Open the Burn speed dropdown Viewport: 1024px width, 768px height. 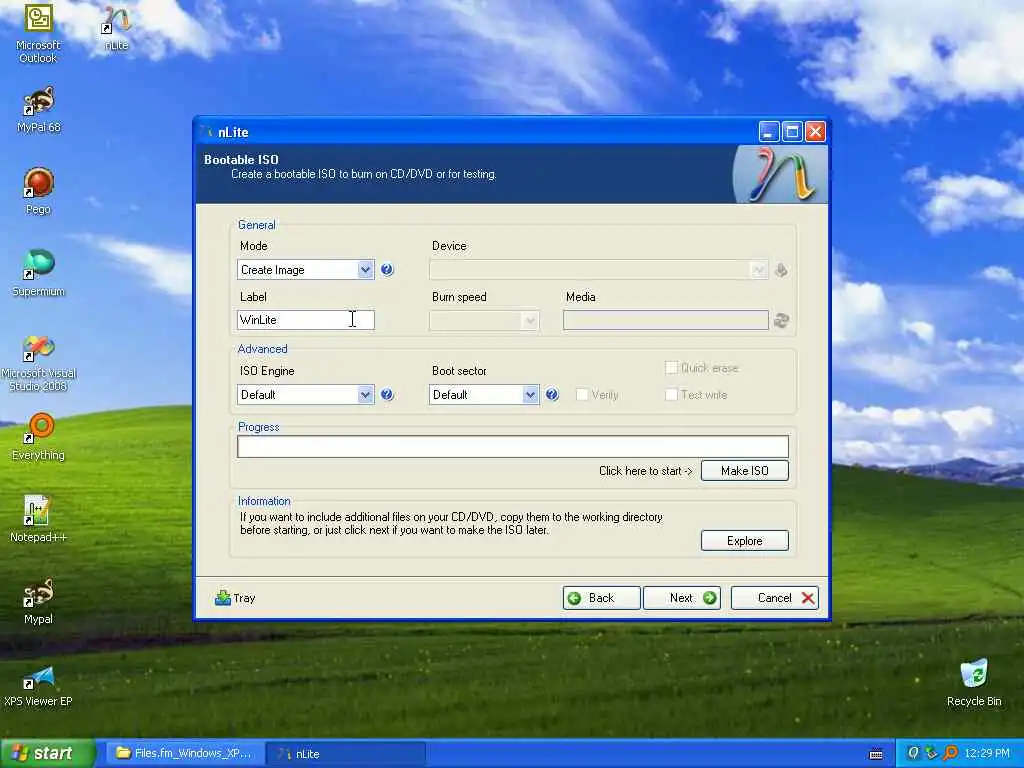click(484, 320)
